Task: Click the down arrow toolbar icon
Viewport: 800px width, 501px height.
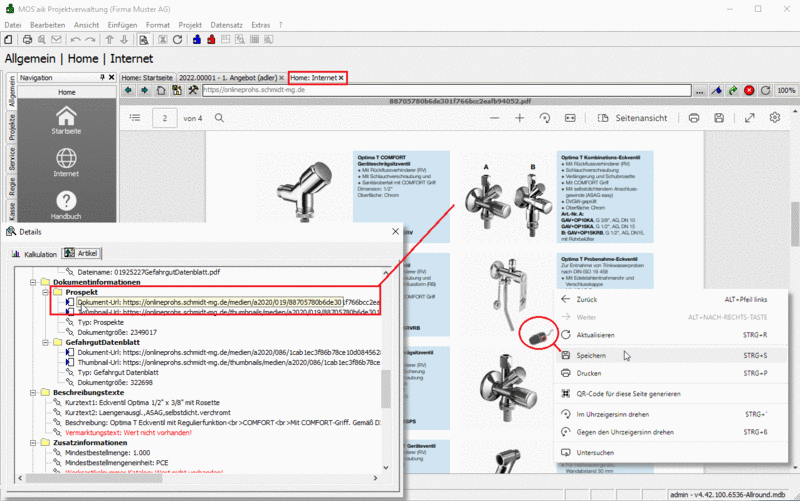Action: (x=124, y=39)
